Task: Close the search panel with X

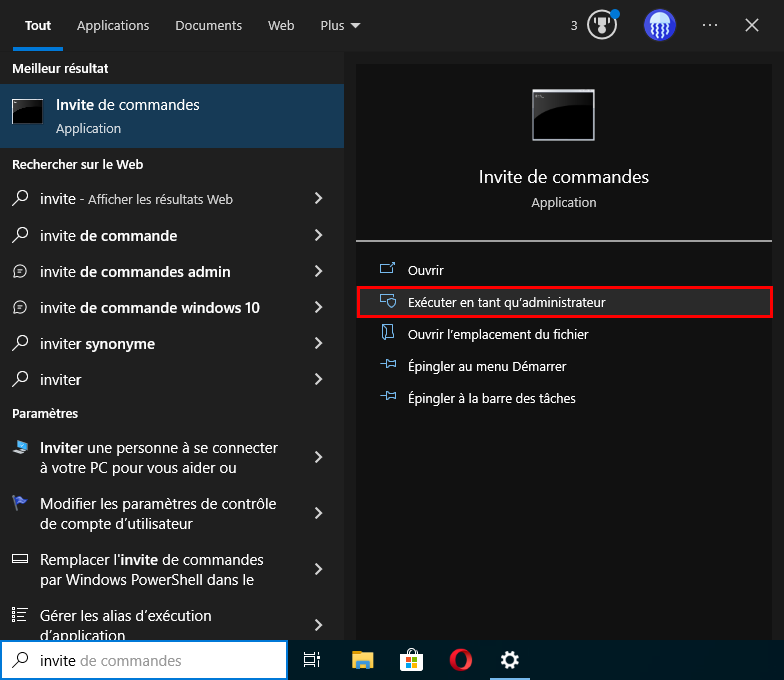Action: 752,25
